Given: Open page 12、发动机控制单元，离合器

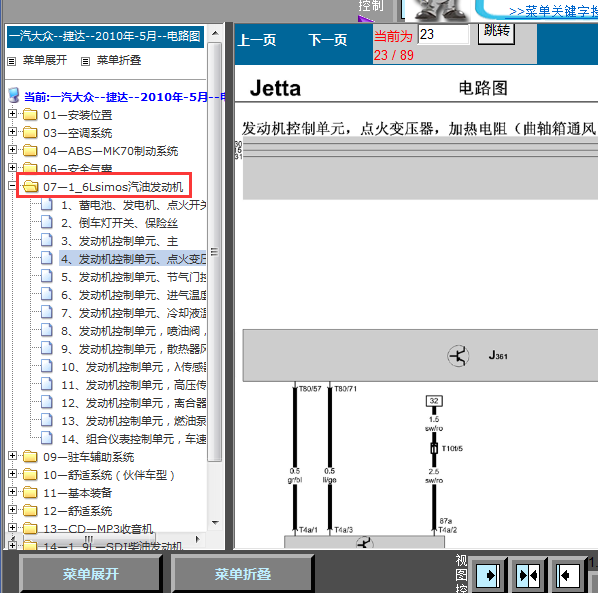Looking at the screenshot, I should click(133, 403).
